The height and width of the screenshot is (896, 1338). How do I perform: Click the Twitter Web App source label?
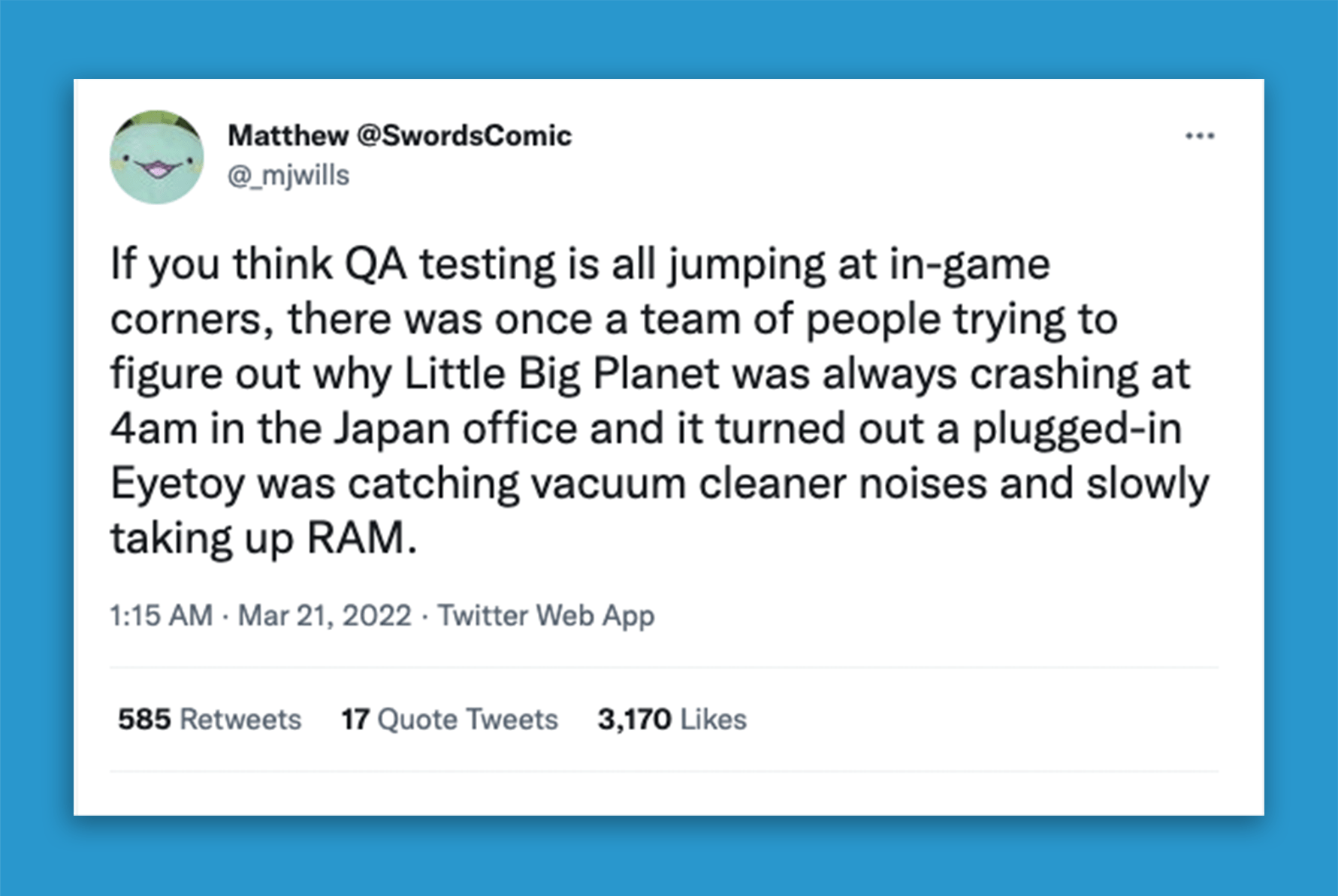[546, 616]
